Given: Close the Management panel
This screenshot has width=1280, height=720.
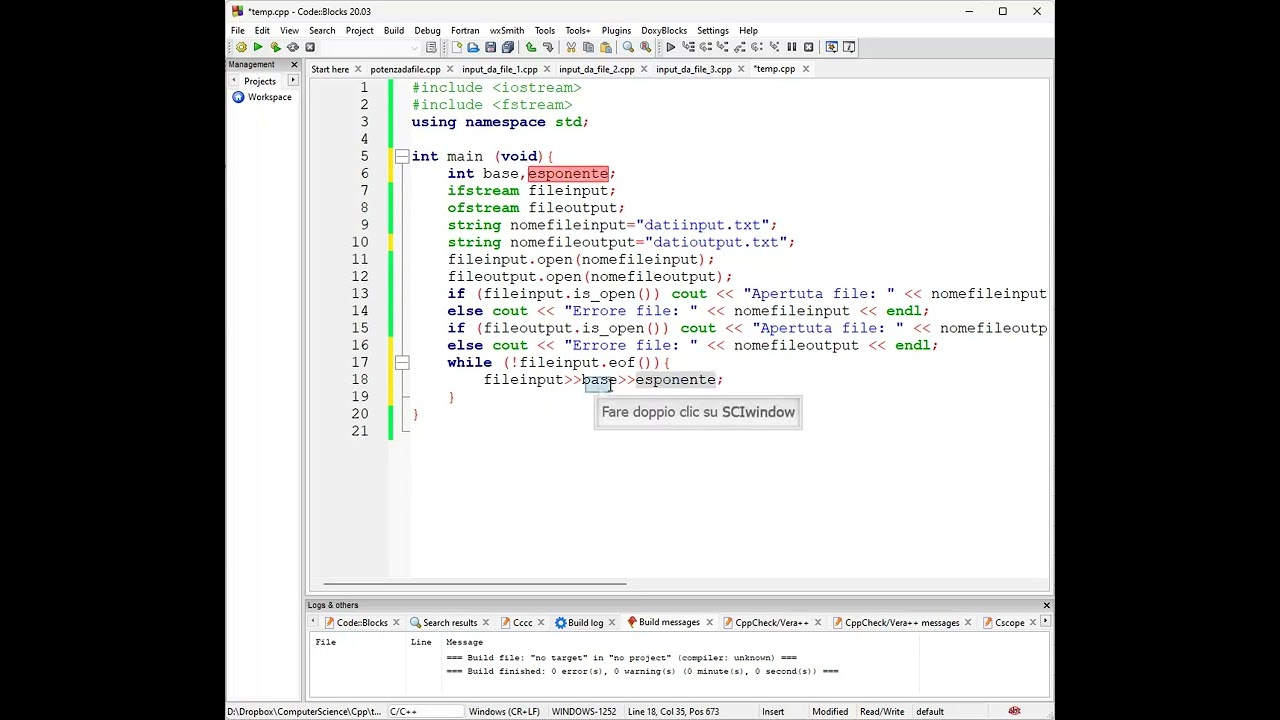Looking at the screenshot, I should [x=294, y=64].
